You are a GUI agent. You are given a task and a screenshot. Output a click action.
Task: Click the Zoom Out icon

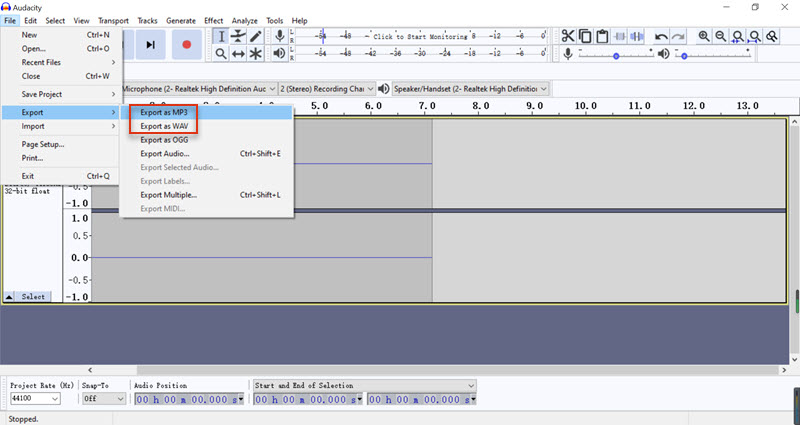pyautogui.click(x=721, y=36)
